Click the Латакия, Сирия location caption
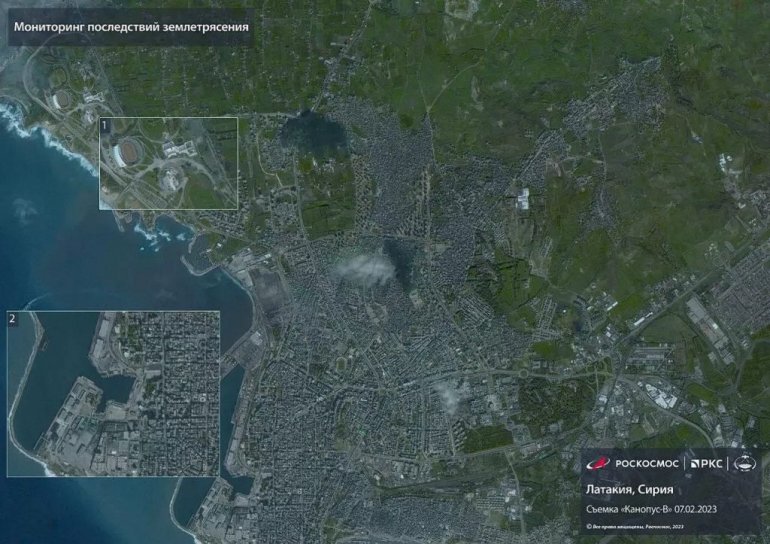The image size is (770, 544). point(629,489)
